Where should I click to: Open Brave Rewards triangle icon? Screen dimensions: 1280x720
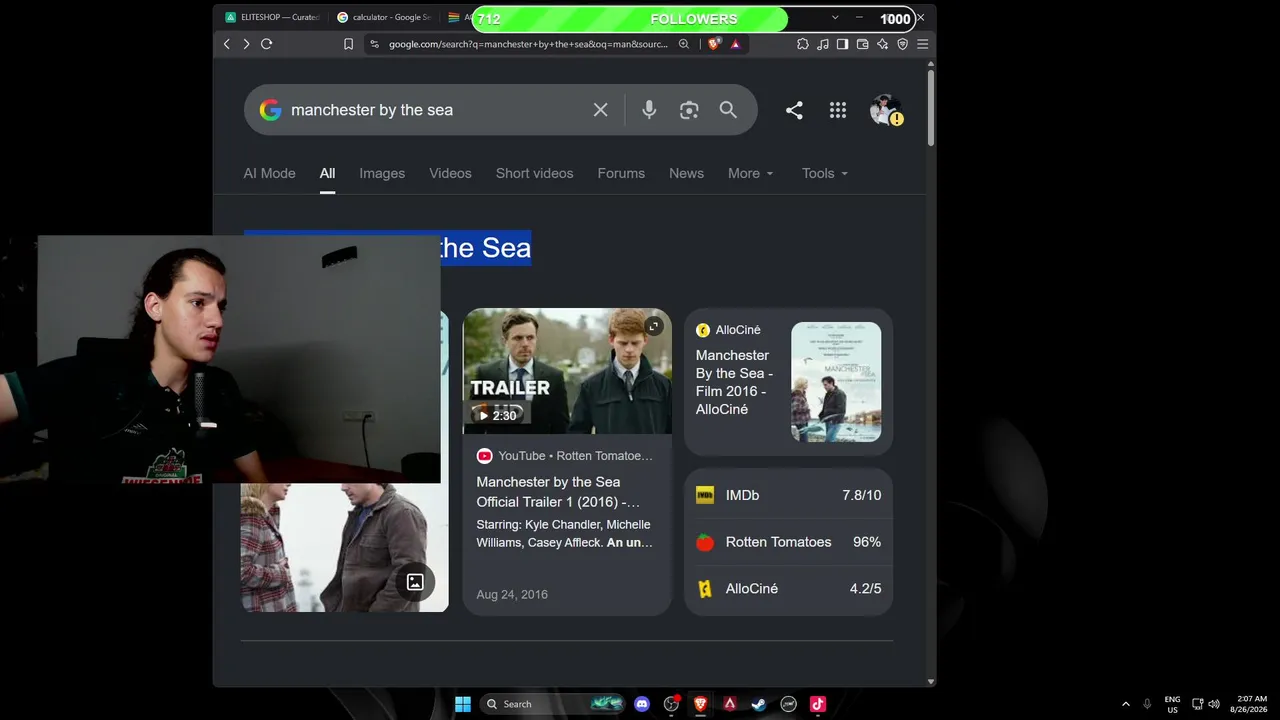click(735, 44)
